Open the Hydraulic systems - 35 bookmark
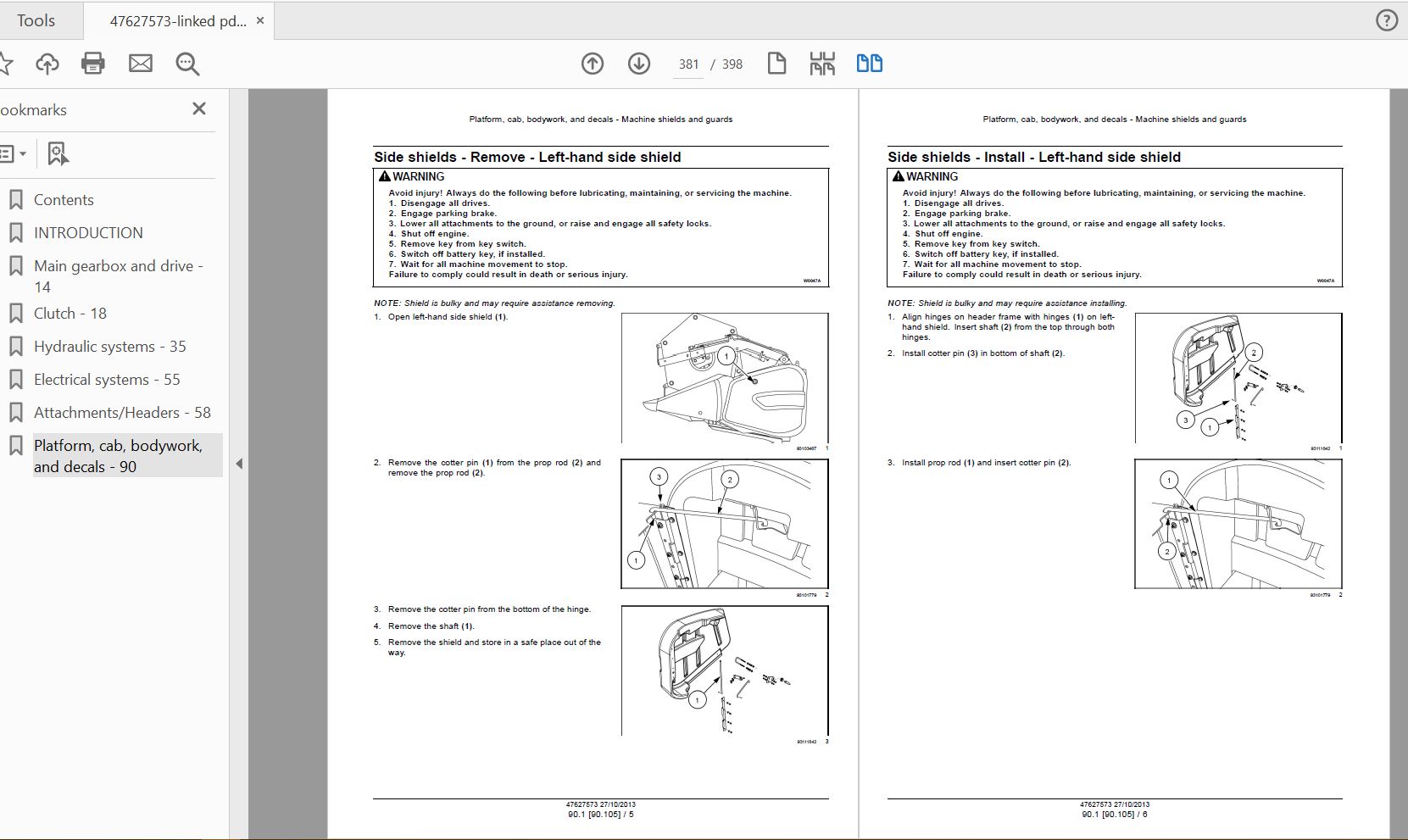Screen dimensions: 1408x840 tap(109, 347)
